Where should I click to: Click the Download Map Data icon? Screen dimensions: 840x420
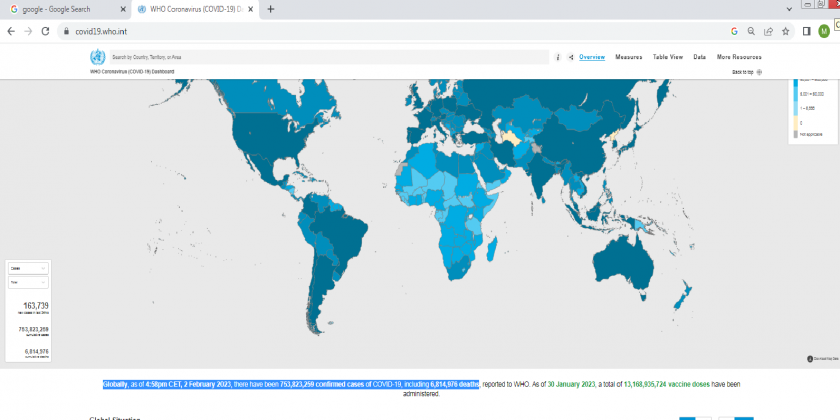(811, 358)
